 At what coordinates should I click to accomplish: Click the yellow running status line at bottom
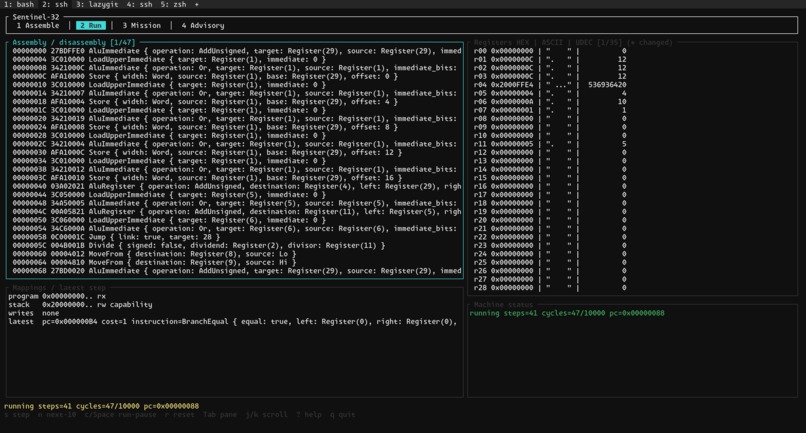pos(101,406)
